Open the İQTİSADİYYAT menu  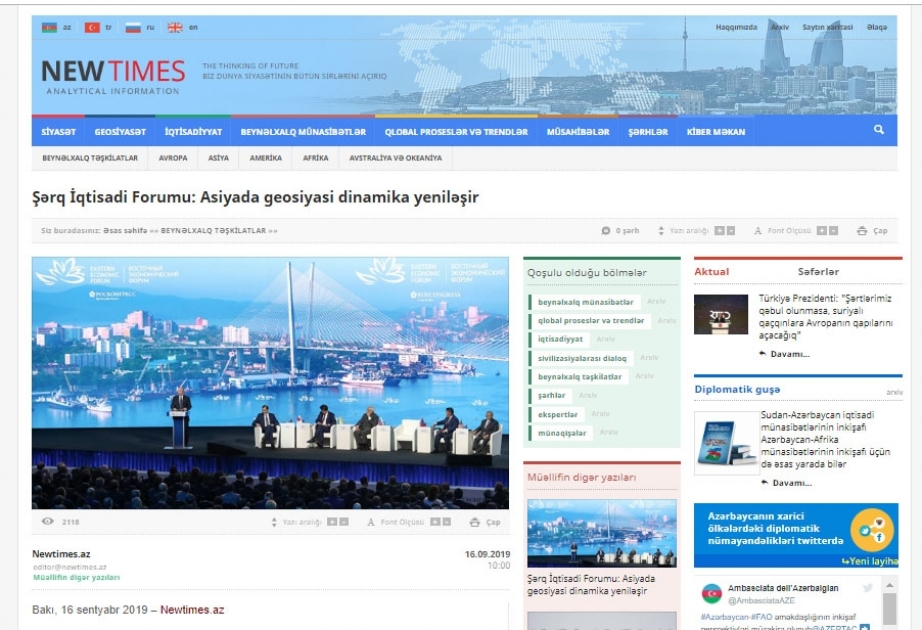click(193, 132)
